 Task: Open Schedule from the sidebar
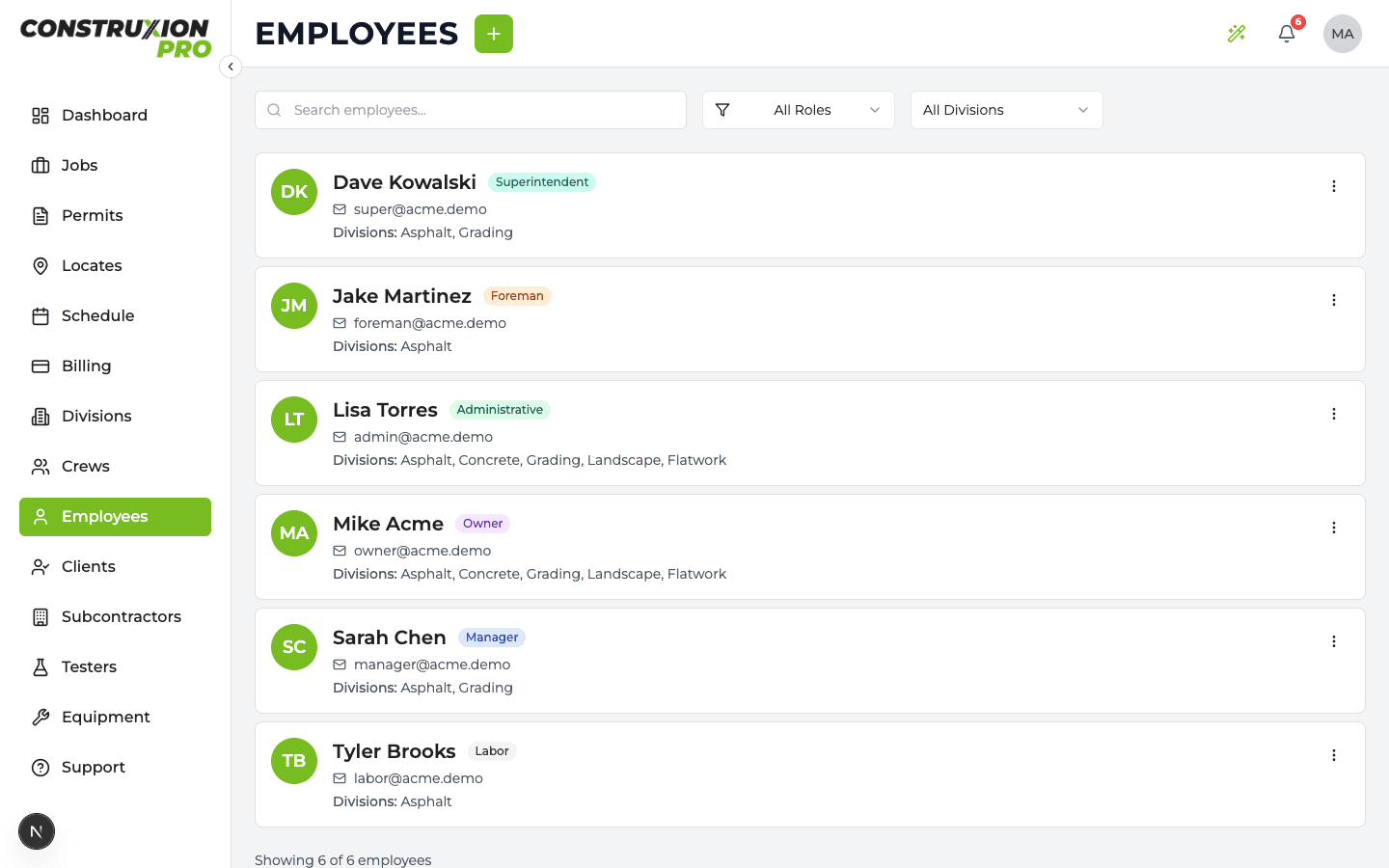pos(115,316)
